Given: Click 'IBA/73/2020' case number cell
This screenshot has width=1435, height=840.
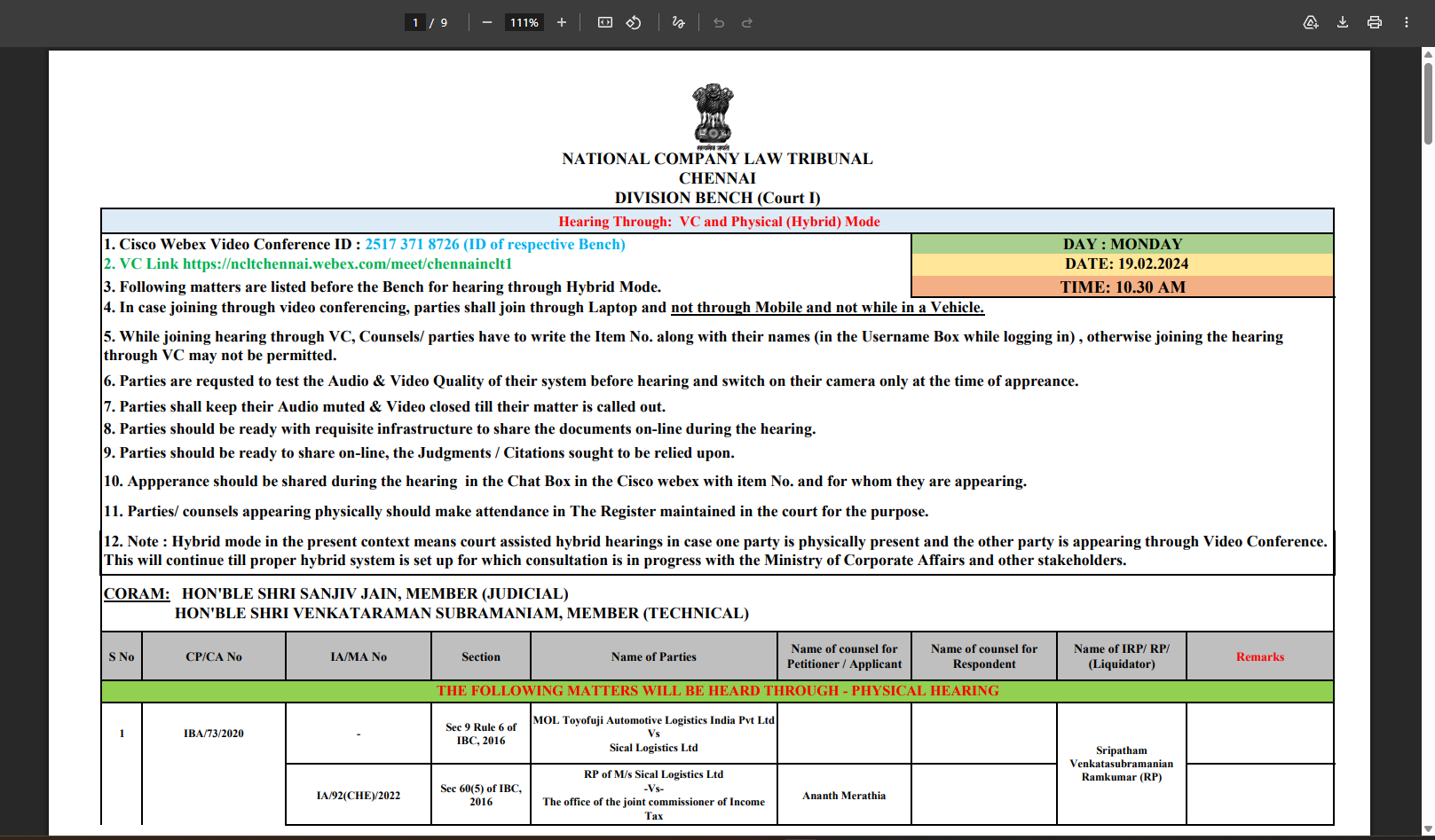Looking at the screenshot, I should pyautogui.click(x=214, y=734).
